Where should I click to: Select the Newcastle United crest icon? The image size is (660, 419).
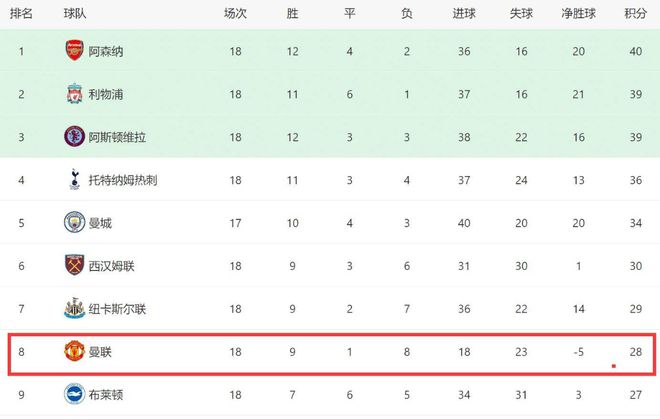(x=75, y=308)
